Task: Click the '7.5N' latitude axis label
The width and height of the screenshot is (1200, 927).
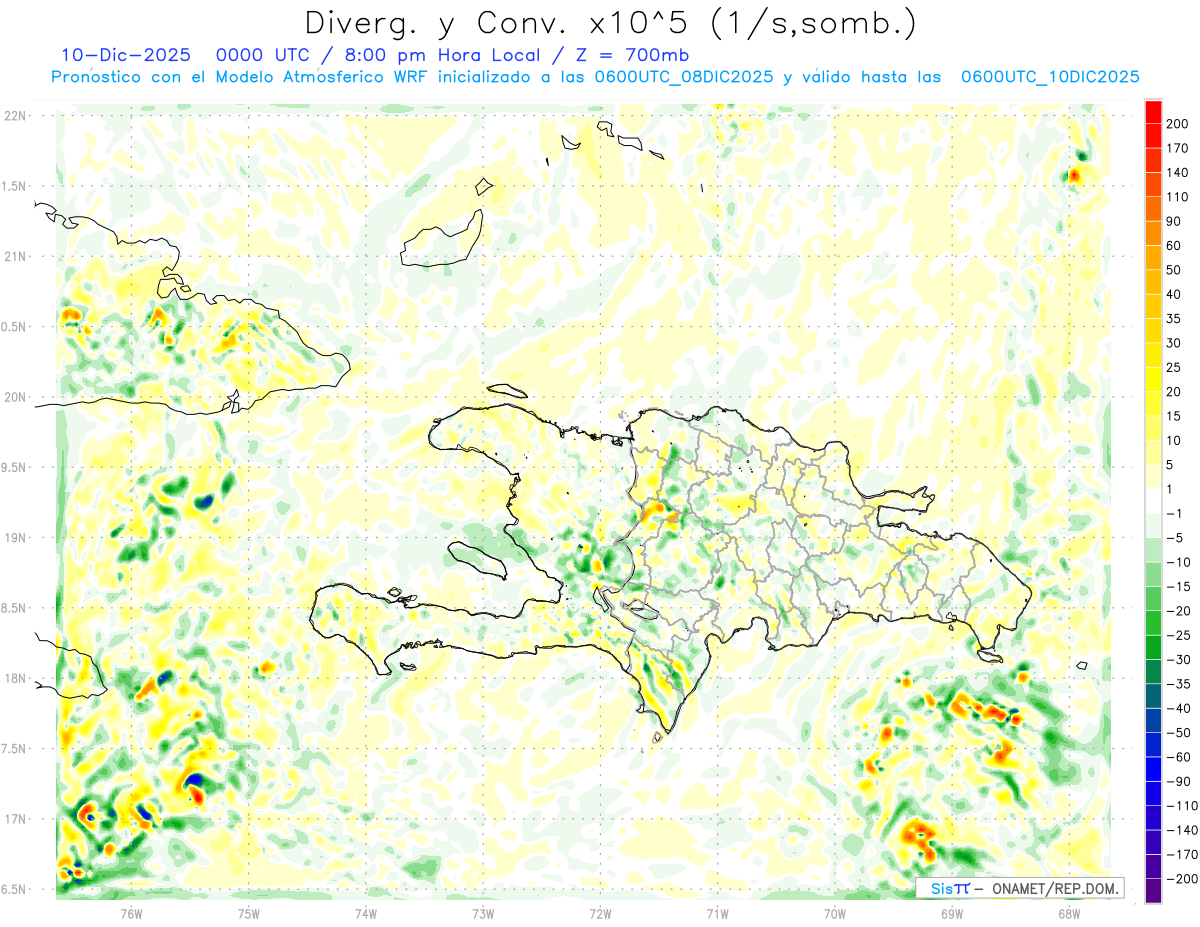Action: (14, 749)
